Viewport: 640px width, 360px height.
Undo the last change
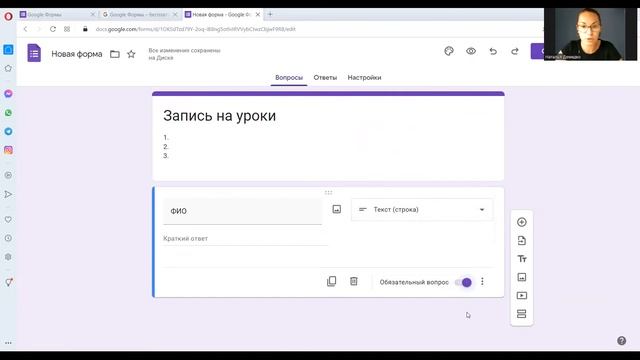point(493,51)
